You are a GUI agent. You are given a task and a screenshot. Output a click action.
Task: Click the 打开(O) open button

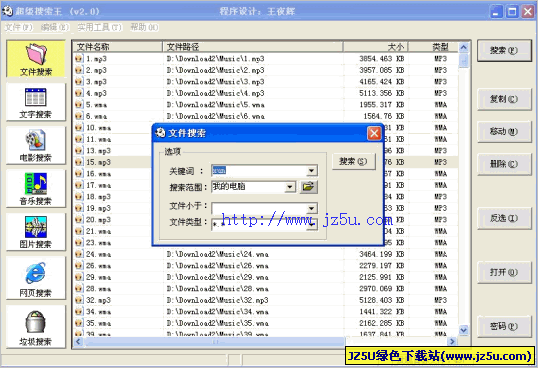[x=504, y=272]
